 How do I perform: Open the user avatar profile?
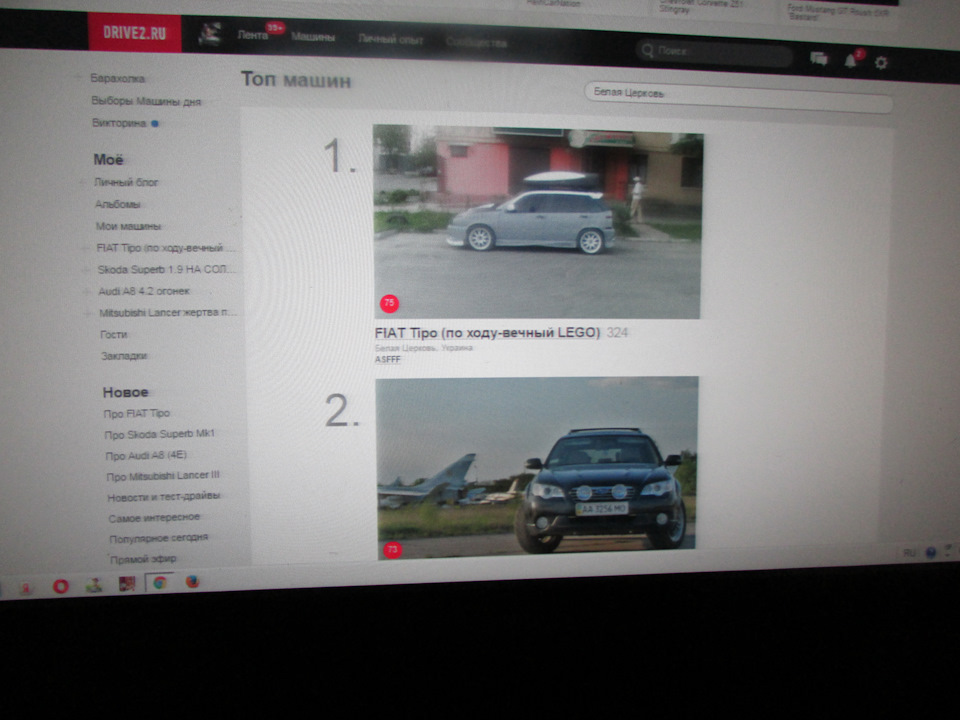(x=210, y=34)
